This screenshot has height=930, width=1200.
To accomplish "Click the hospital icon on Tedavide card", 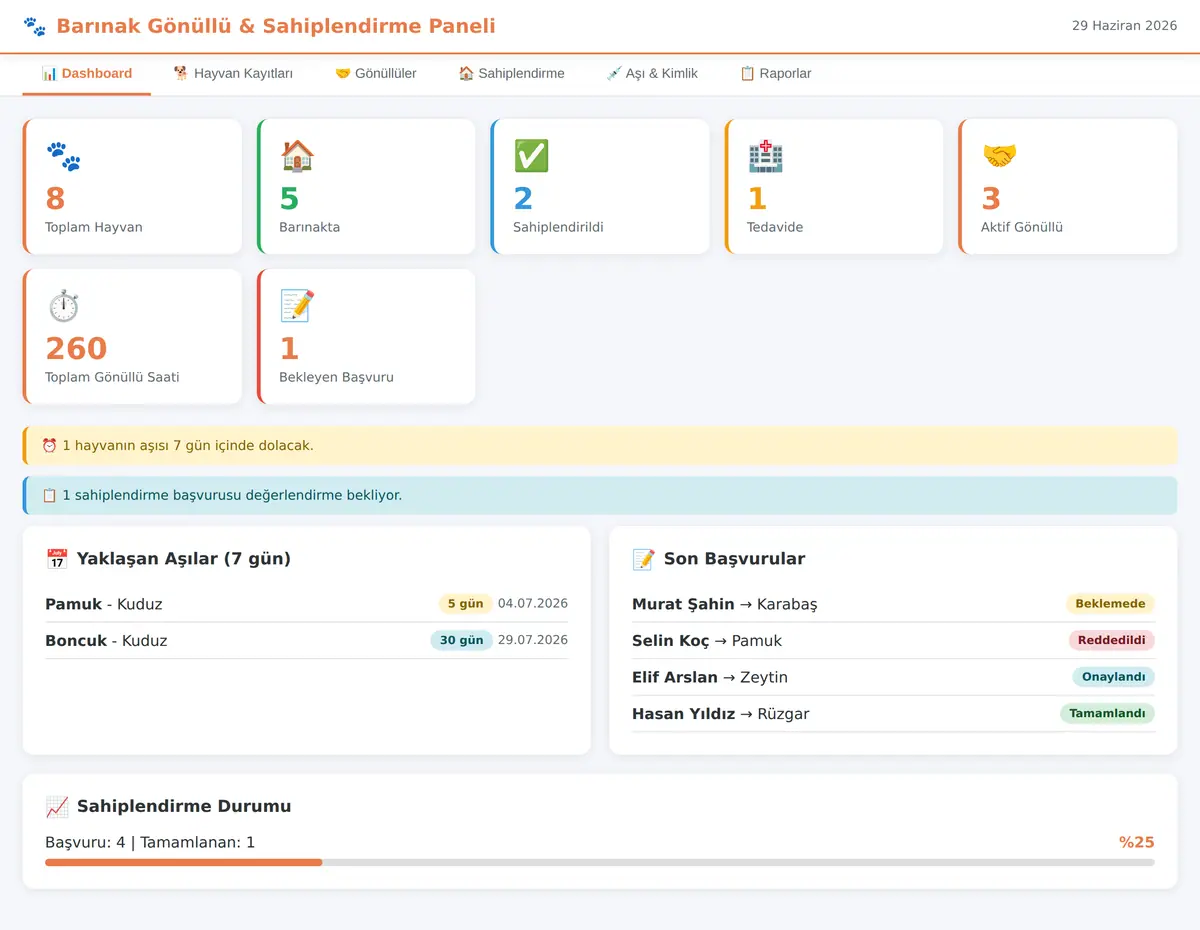I will pyautogui.click(x=765, y=156).
